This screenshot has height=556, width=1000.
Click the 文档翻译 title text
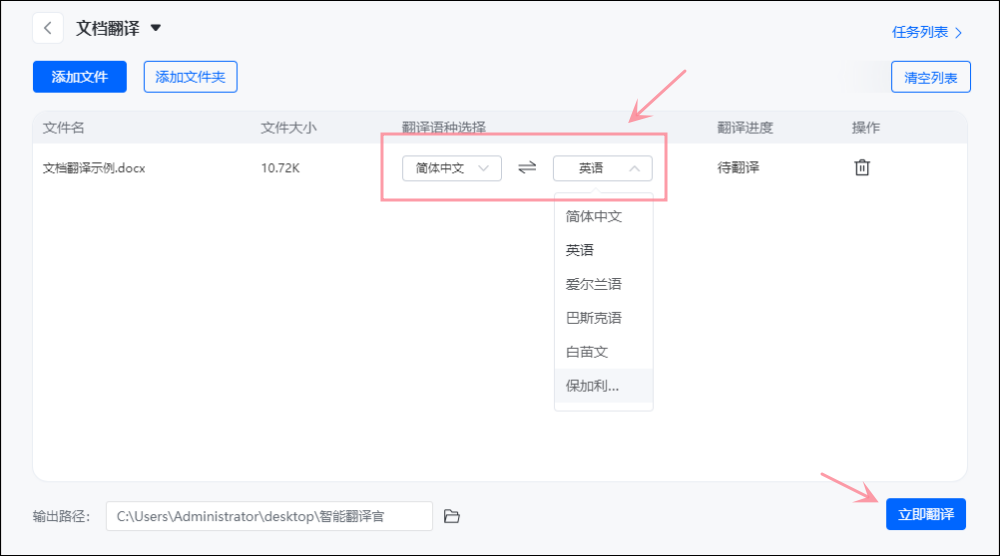coord(108,28)
